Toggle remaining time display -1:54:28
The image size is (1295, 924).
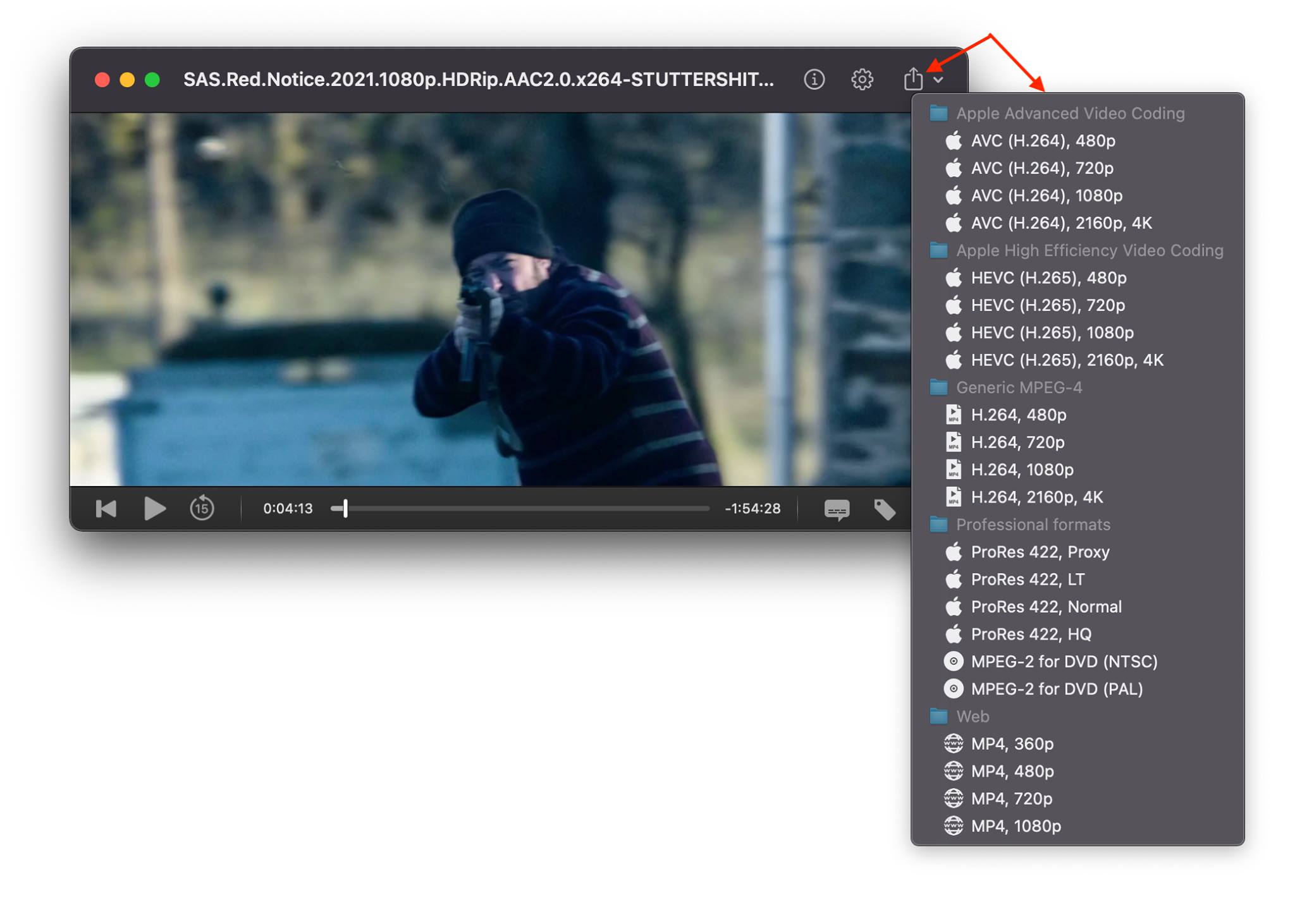click(x=752, y=509)
